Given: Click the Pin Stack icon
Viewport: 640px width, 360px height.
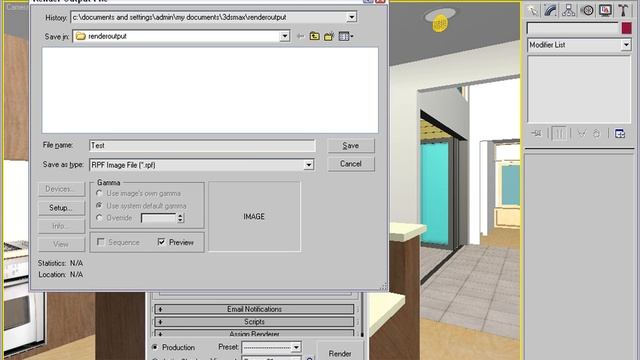Looking at the screenshot, I should click(x=536, y=133).
